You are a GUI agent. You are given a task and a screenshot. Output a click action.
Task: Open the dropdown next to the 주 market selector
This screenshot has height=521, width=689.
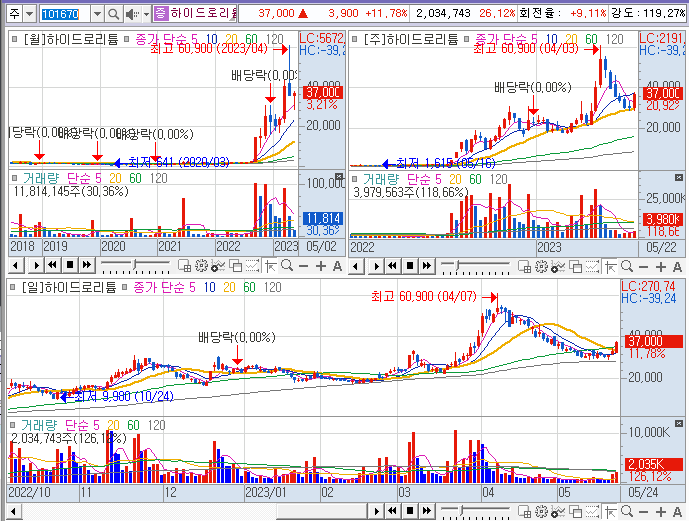coord(29,14)
